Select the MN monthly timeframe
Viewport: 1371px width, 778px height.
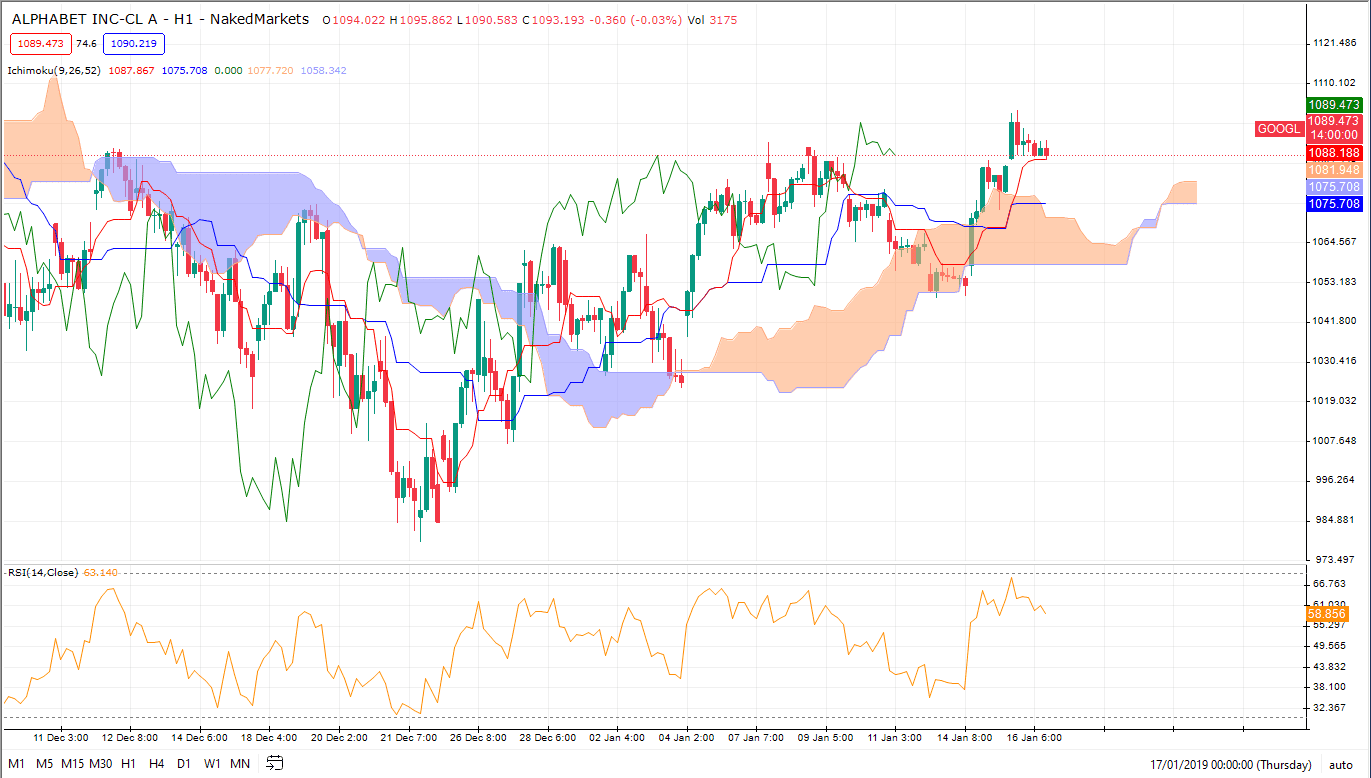coord(238,762)
